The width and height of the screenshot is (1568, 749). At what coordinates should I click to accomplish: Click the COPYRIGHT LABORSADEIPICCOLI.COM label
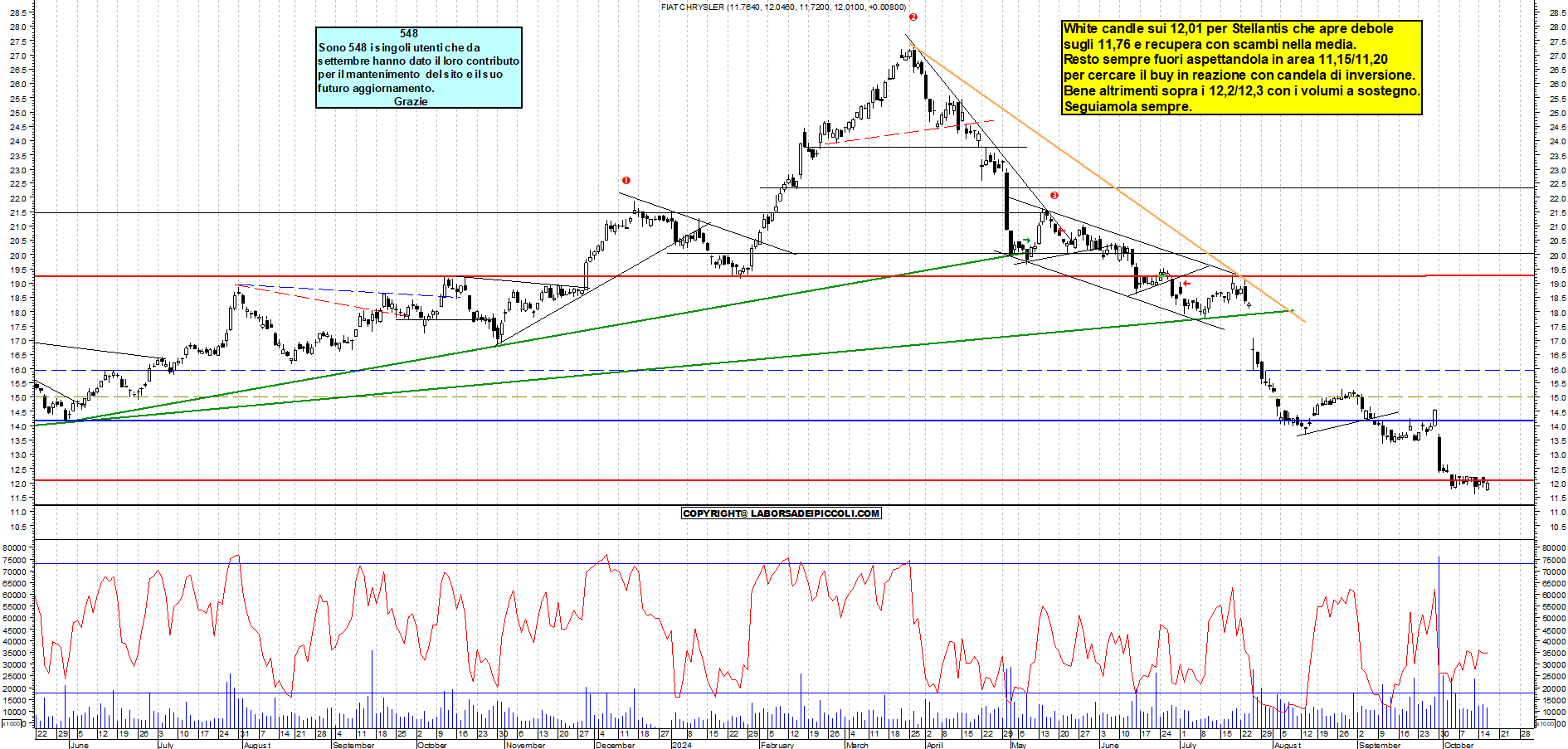coord(781,513)
